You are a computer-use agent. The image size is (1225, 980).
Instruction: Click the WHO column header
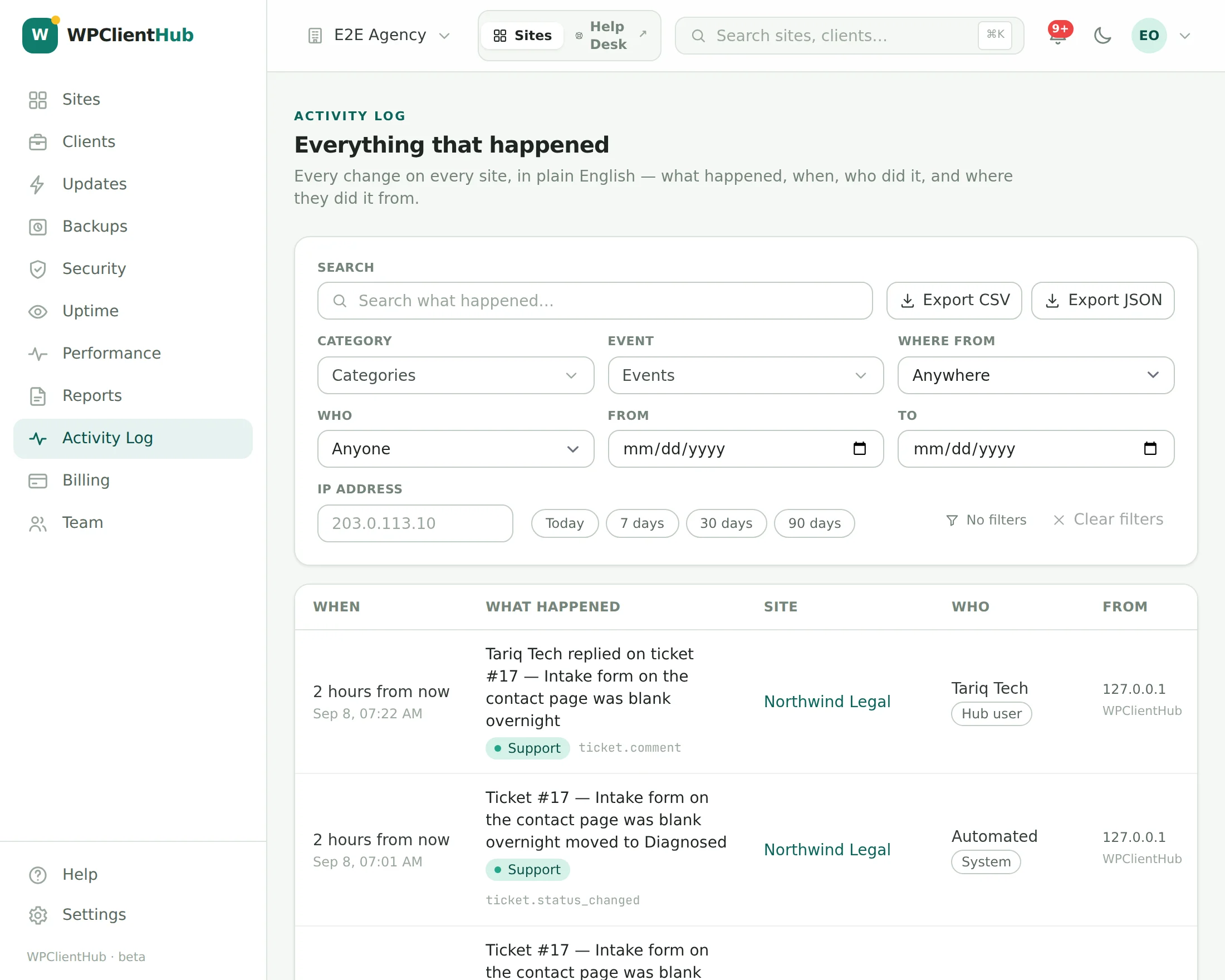(971, 607)
